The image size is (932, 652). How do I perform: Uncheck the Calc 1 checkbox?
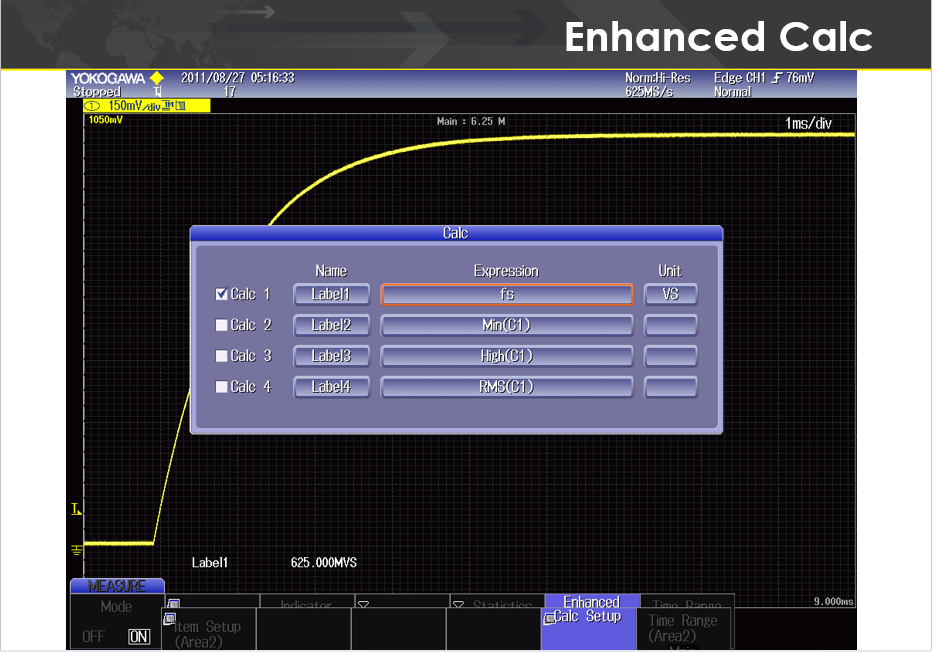221,295
